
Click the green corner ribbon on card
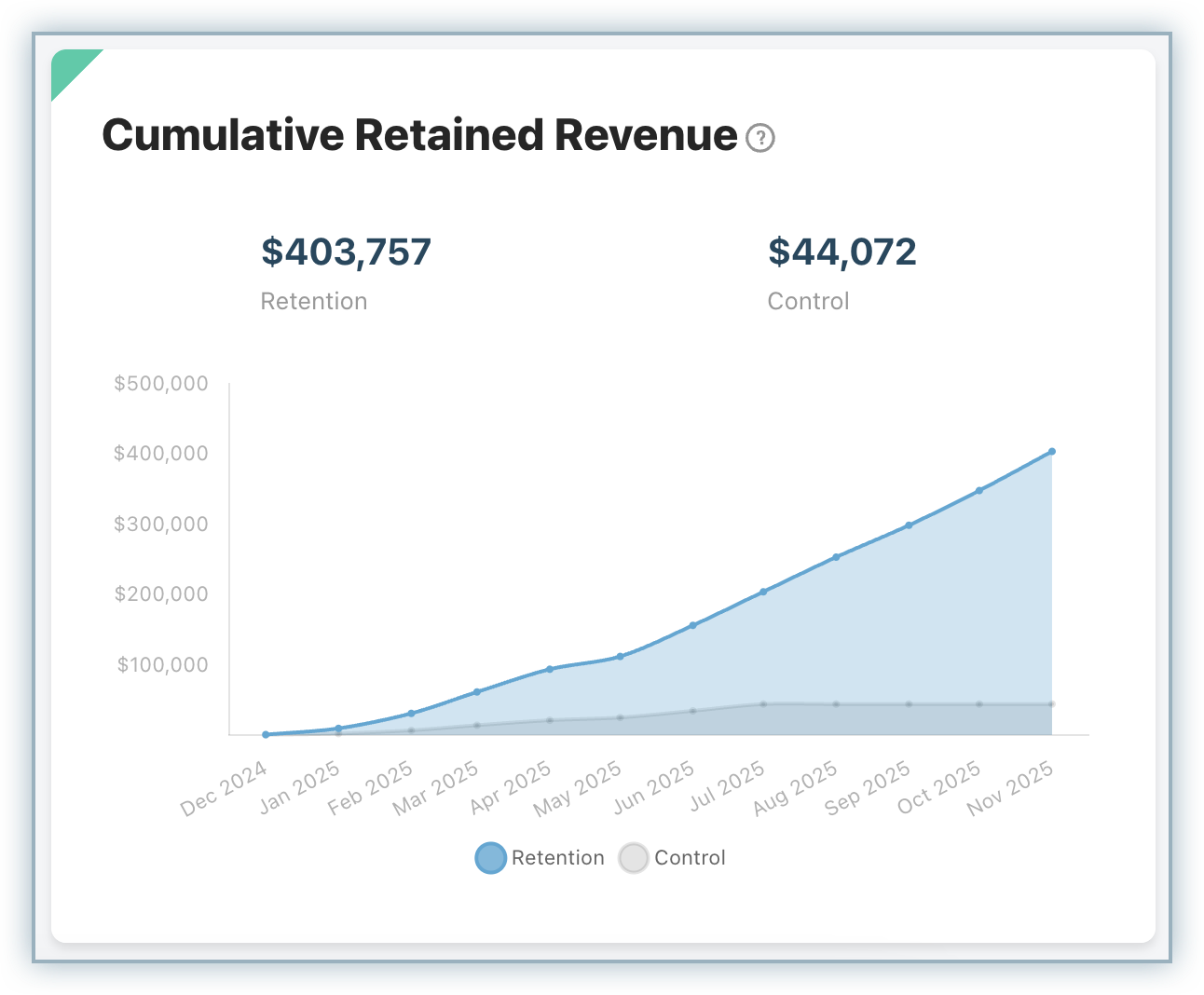coord(69,67)
